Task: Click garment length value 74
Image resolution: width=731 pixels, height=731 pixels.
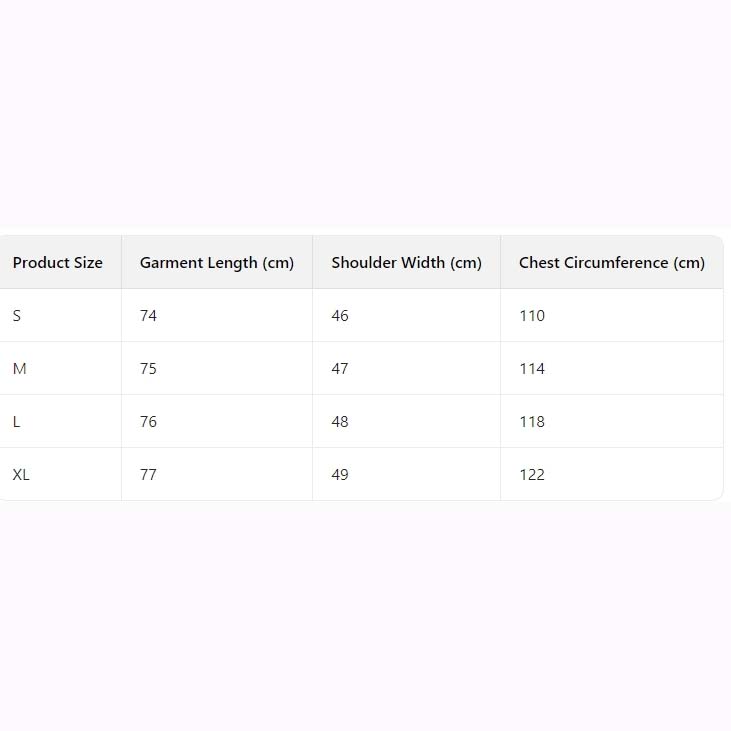Action: 149,316
